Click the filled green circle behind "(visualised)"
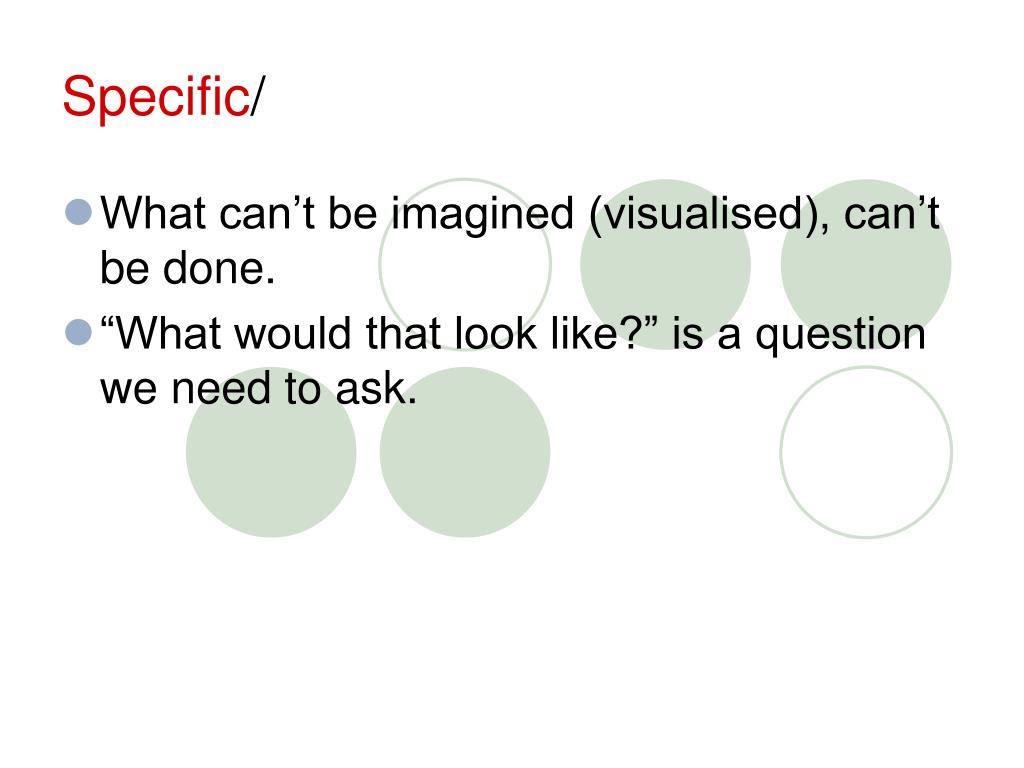Viewport: 1024px width, 768px height. [x=665, y=264]
